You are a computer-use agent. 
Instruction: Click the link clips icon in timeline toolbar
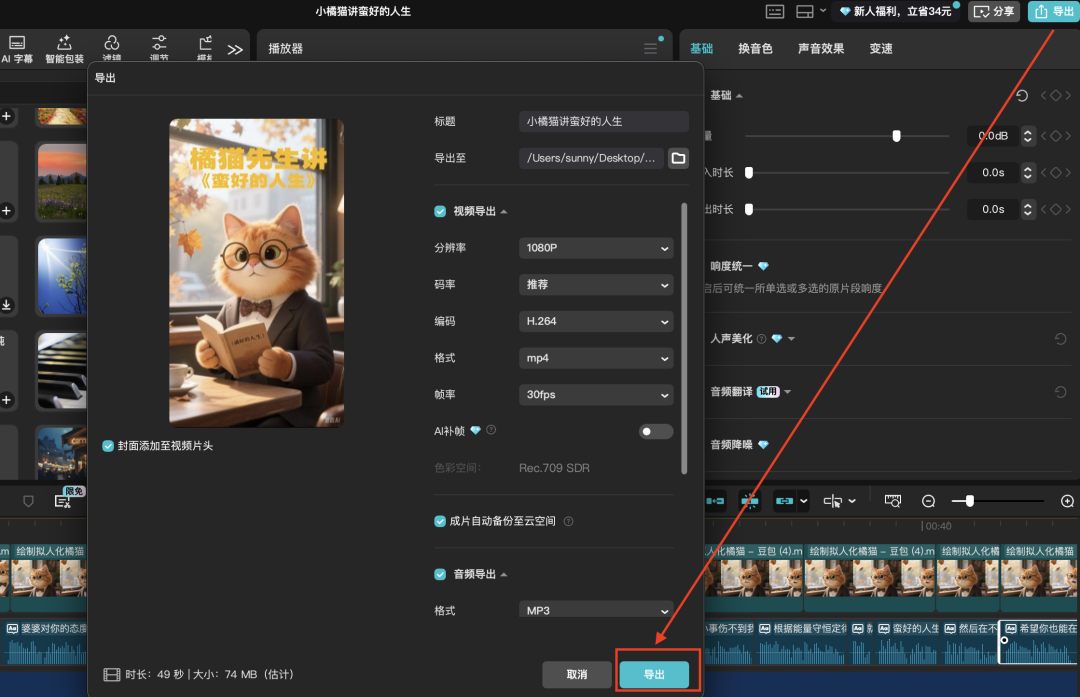click(x=783, y=500)
